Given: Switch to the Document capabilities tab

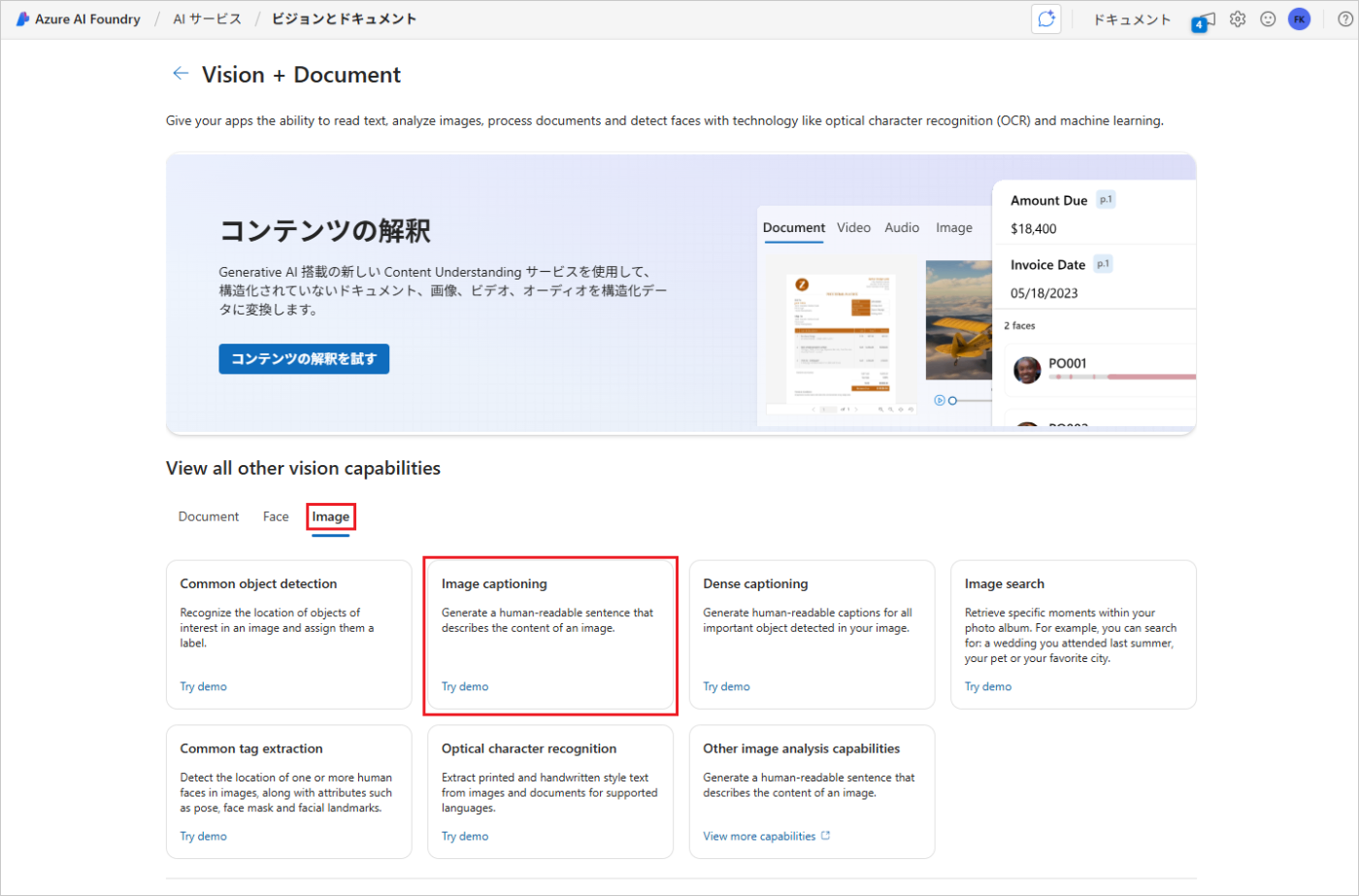Looking at the screenshot, I should [209, 516].
